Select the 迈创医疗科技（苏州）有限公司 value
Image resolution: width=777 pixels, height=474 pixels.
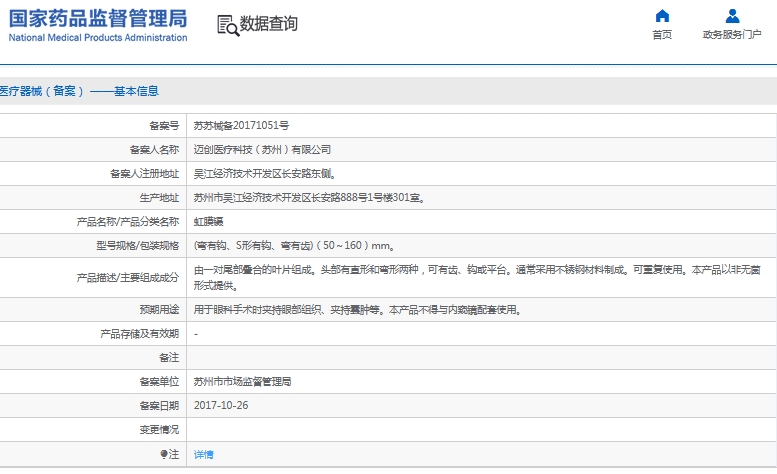[x=262, y=150]
